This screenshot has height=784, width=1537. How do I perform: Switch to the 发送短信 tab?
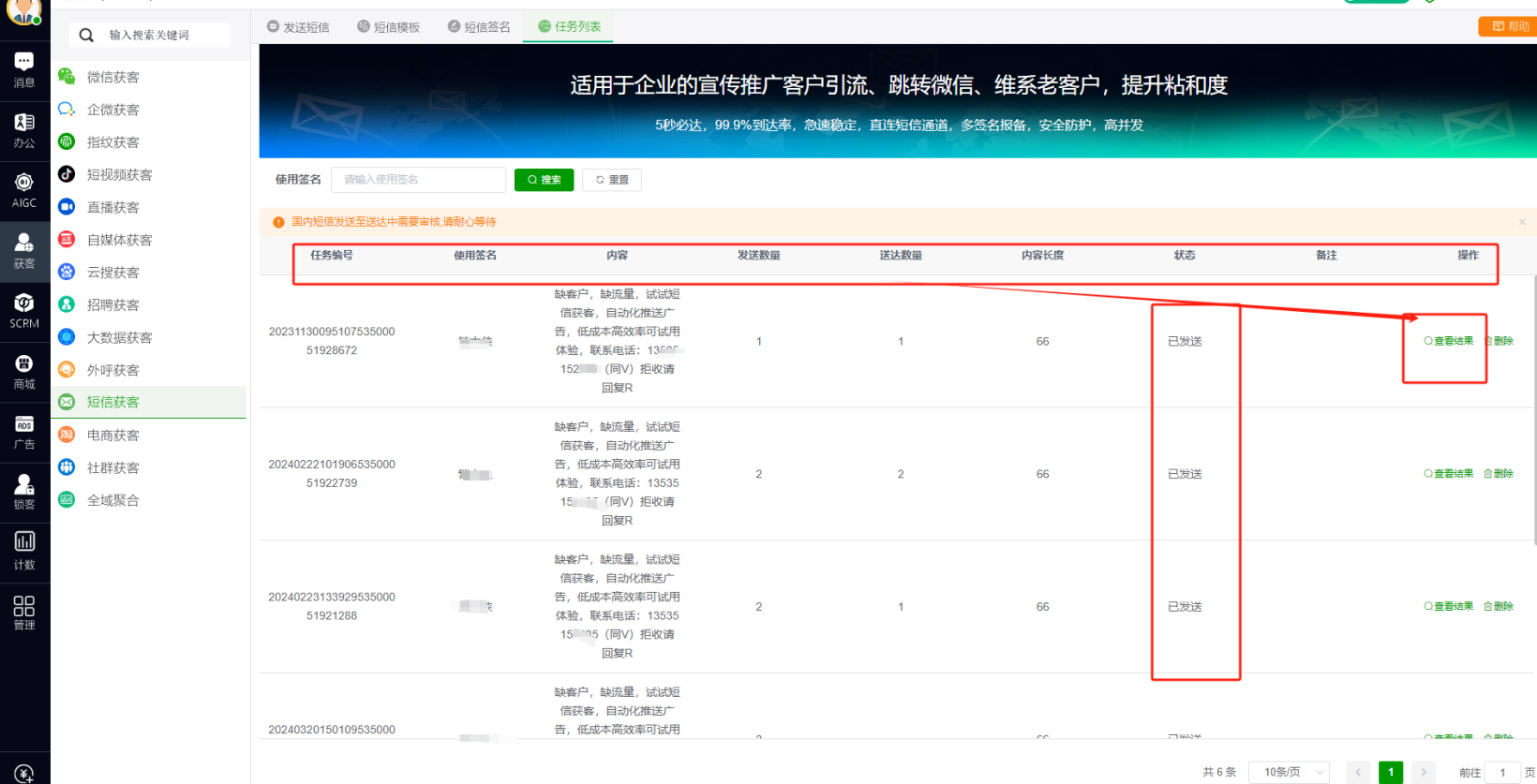tap(298, 27)
